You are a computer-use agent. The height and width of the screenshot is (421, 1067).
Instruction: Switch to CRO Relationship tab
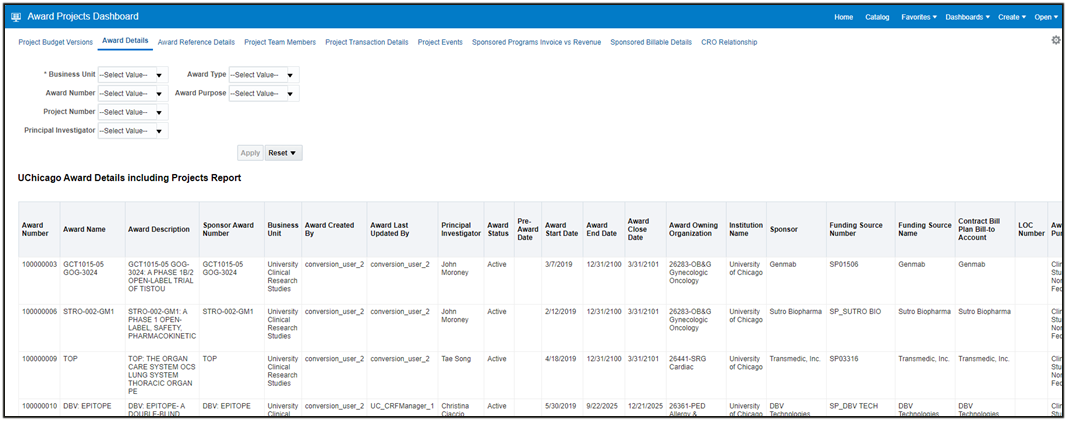pos(729,42)
